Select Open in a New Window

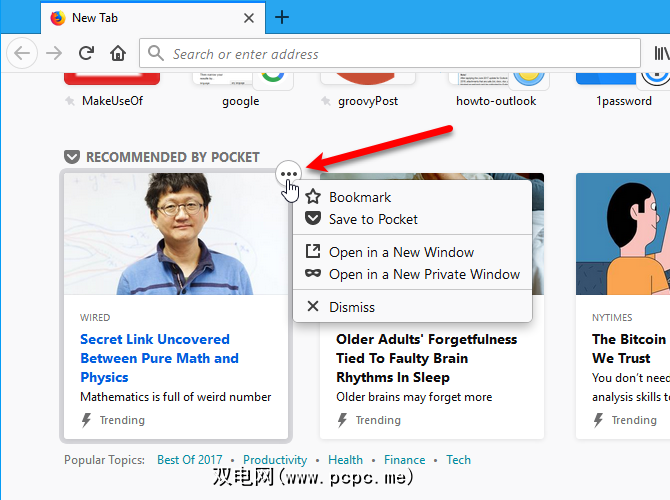(x=412, y=252)
